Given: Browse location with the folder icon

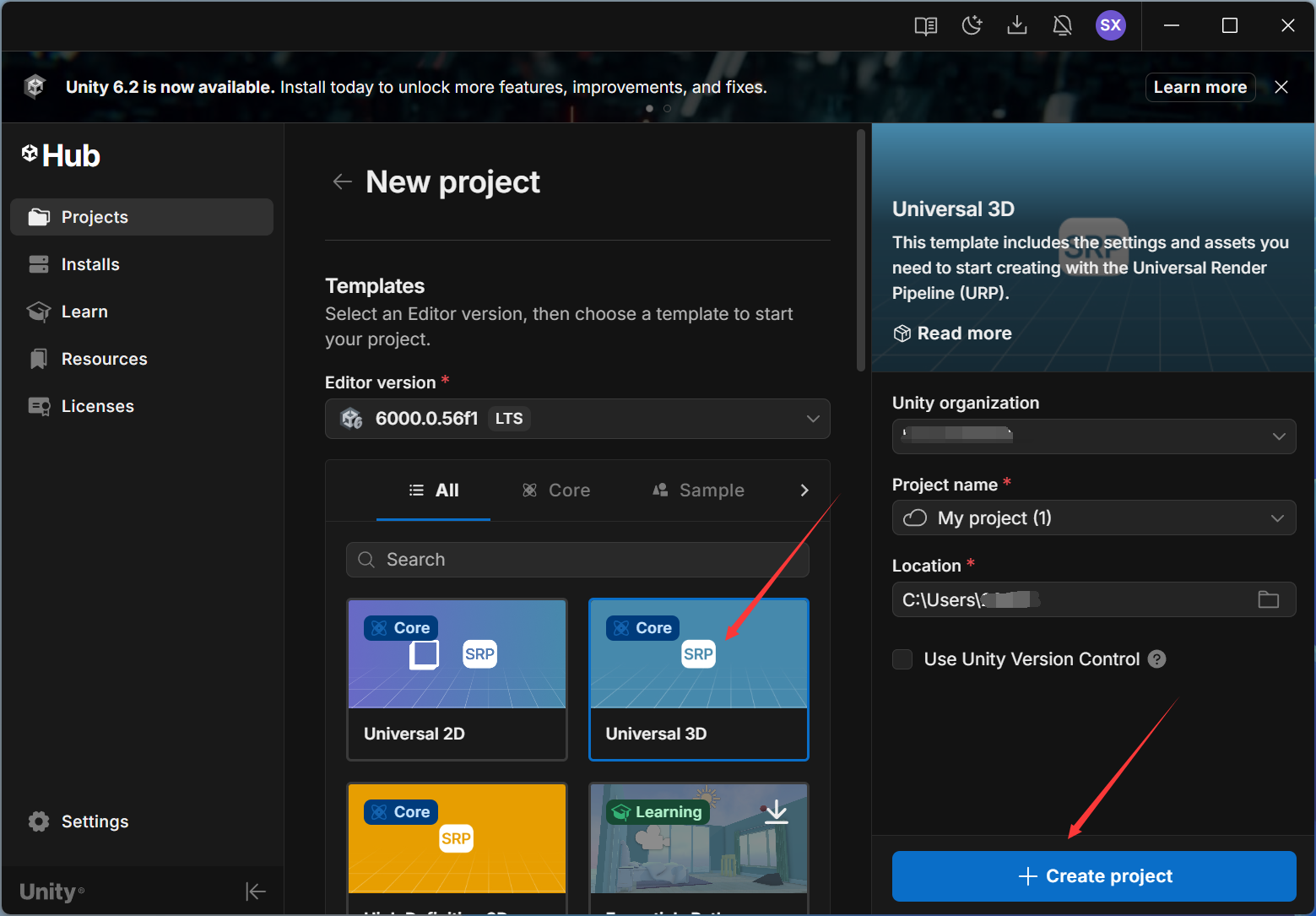Looking at the screenshot, I should [x=1269, y=599].
